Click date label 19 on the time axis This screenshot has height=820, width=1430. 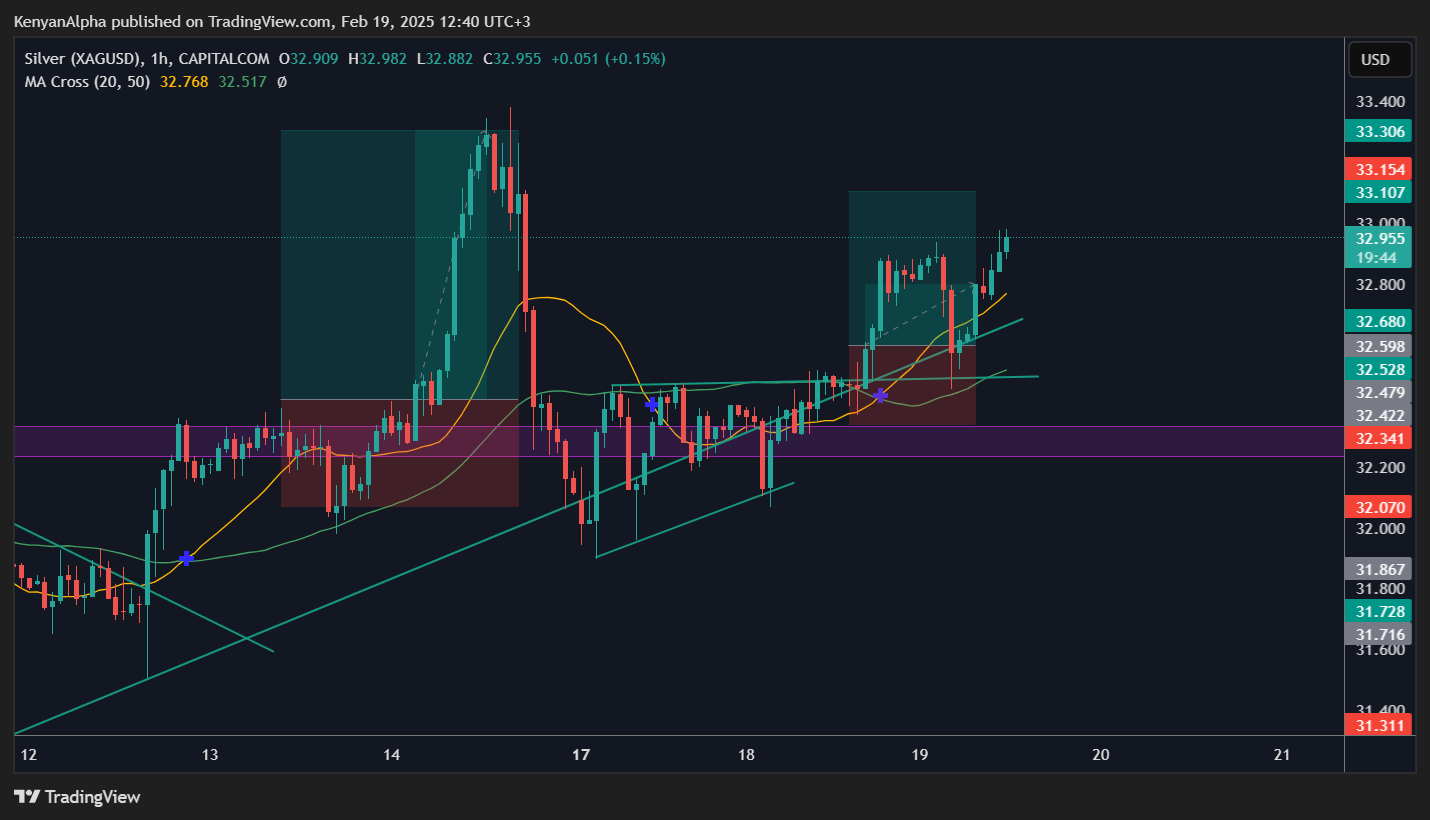pyautogui.click(x=920, y=755)
